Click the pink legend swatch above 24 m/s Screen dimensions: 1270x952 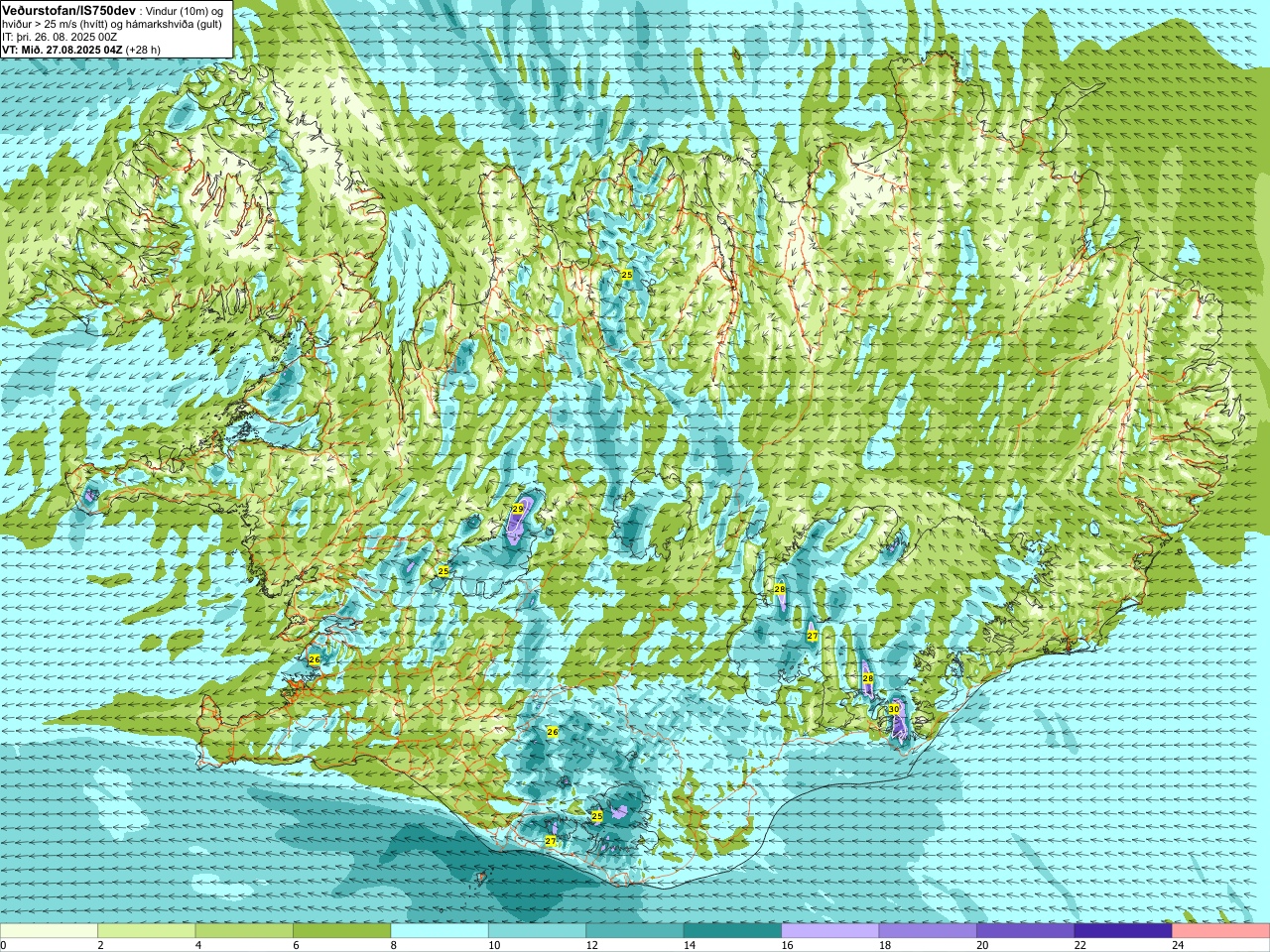point(1221,931)
